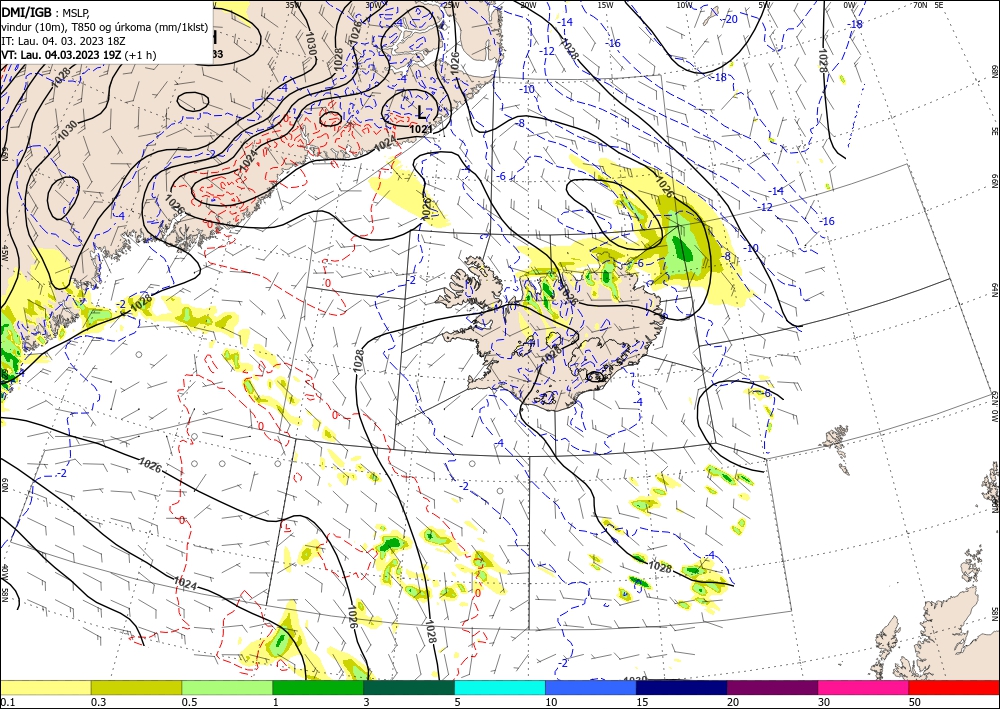This screenshot has width=1000, height=709.
Task: Click the '40W' longitude label on left edge
Action: click(5, 572)
